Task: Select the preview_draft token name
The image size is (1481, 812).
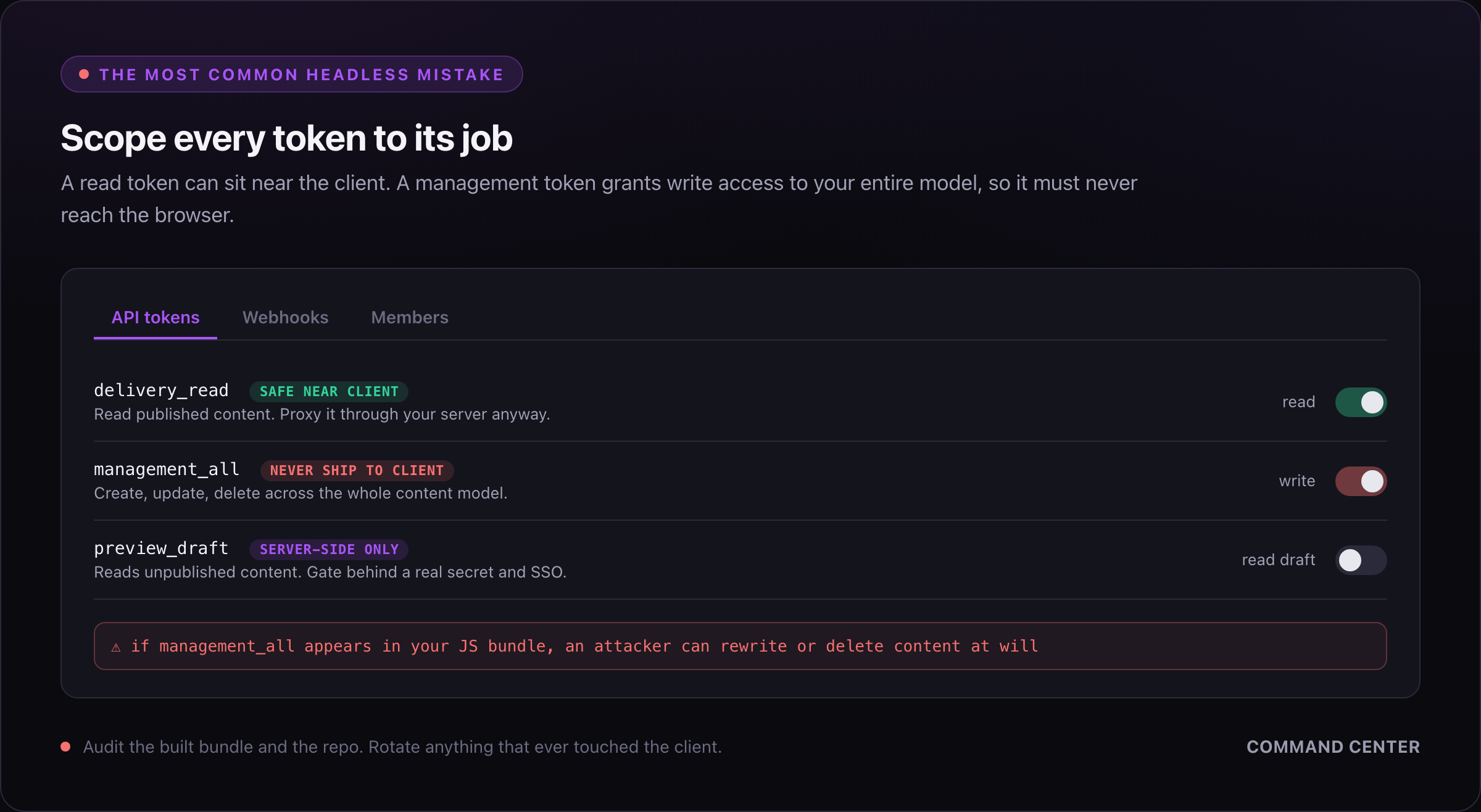Action: coord(161,549)
